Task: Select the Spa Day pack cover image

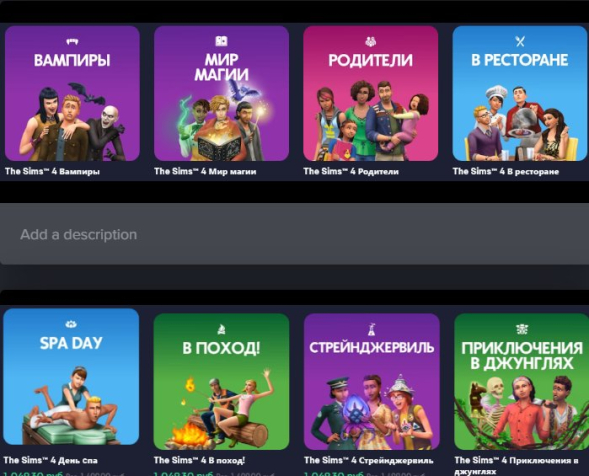Action: click(71, 377)
